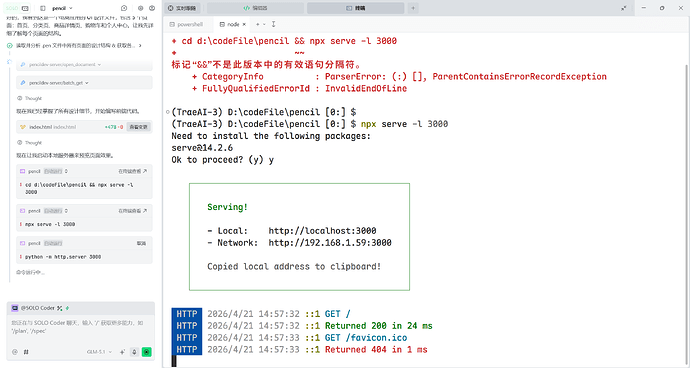Switch to the code editor tab
The image size is (690, 368).
[x=255, y=8]
